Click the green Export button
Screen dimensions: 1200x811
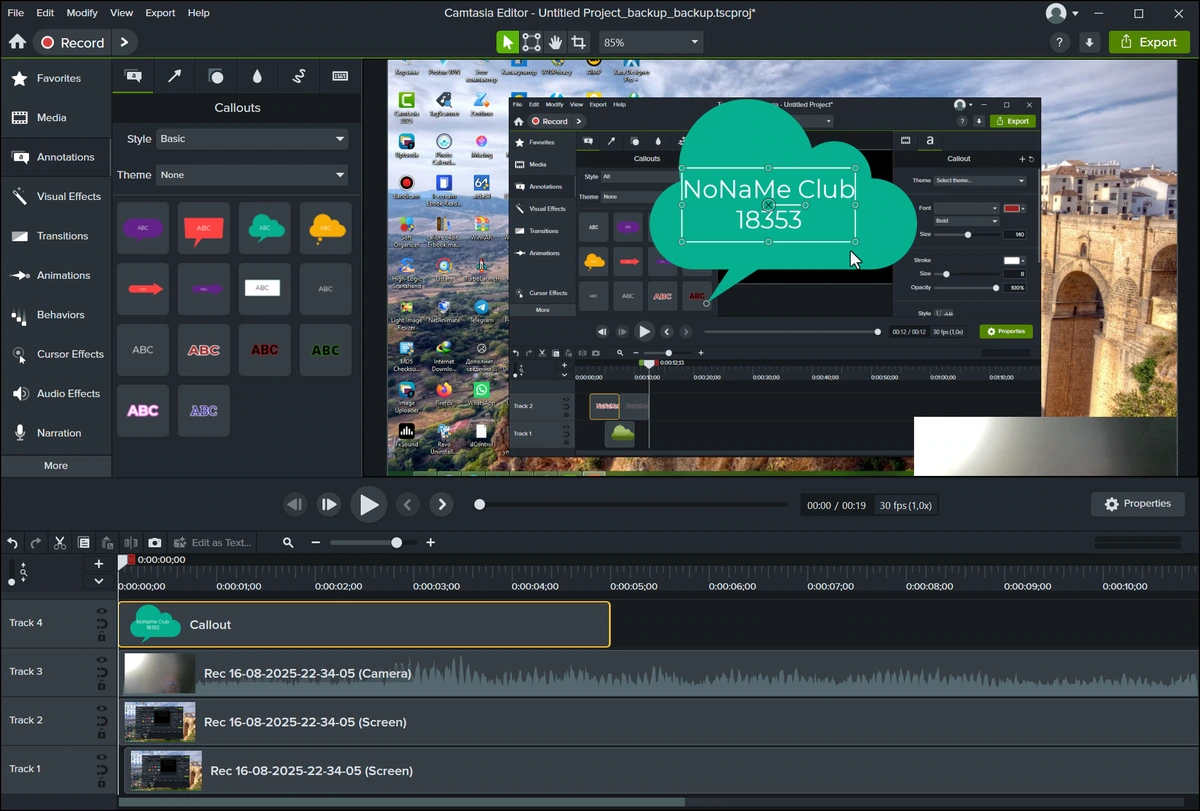point(1149,42)
